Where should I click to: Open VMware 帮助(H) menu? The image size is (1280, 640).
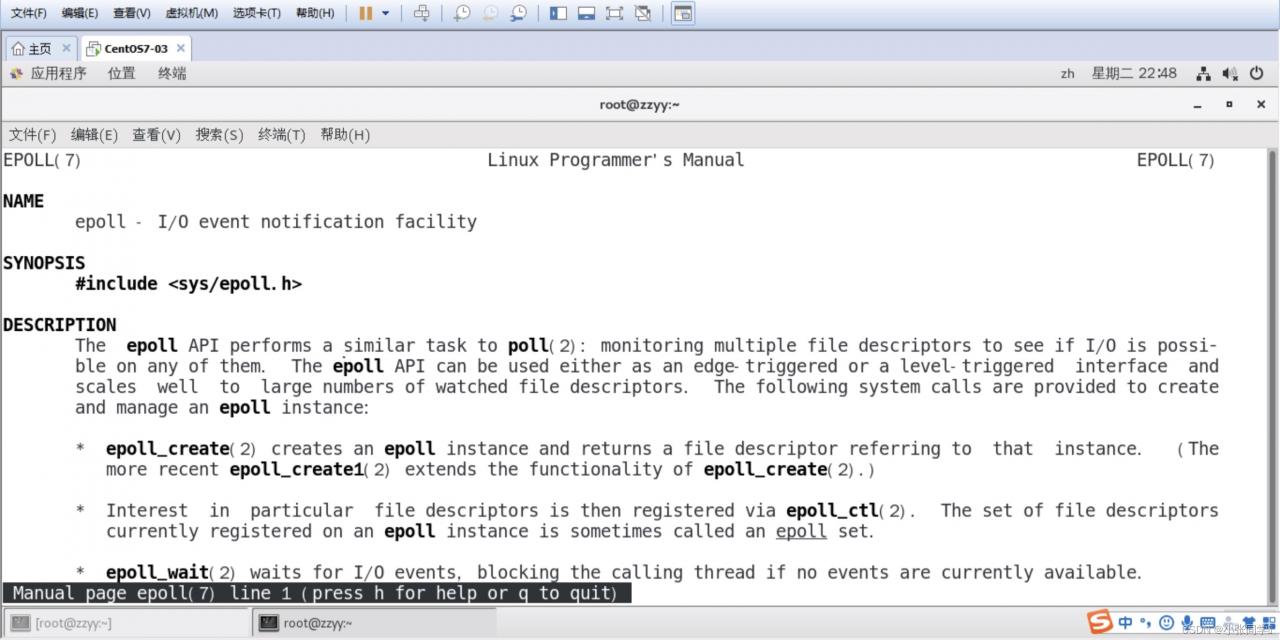315,13
